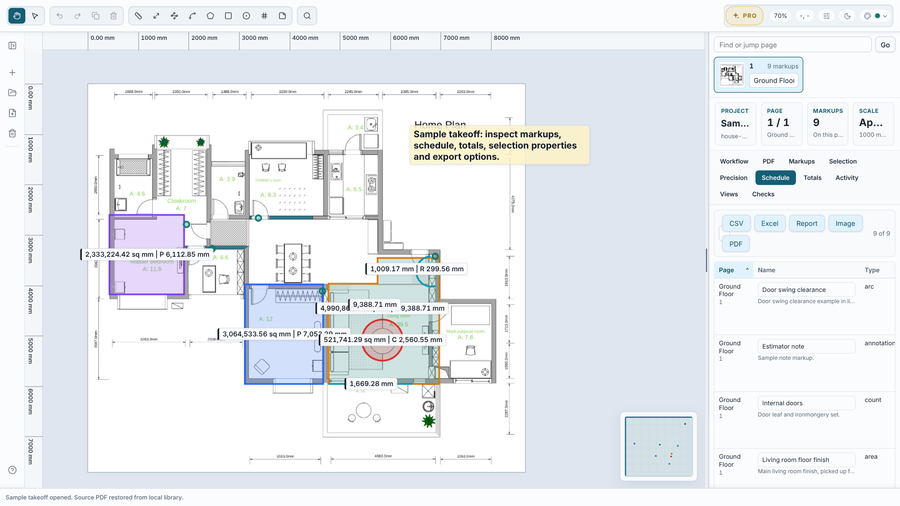The height and width of the screenshot is (506, 900).
Task: Edit Living room floor finish name field
Action: coord(806,460)
